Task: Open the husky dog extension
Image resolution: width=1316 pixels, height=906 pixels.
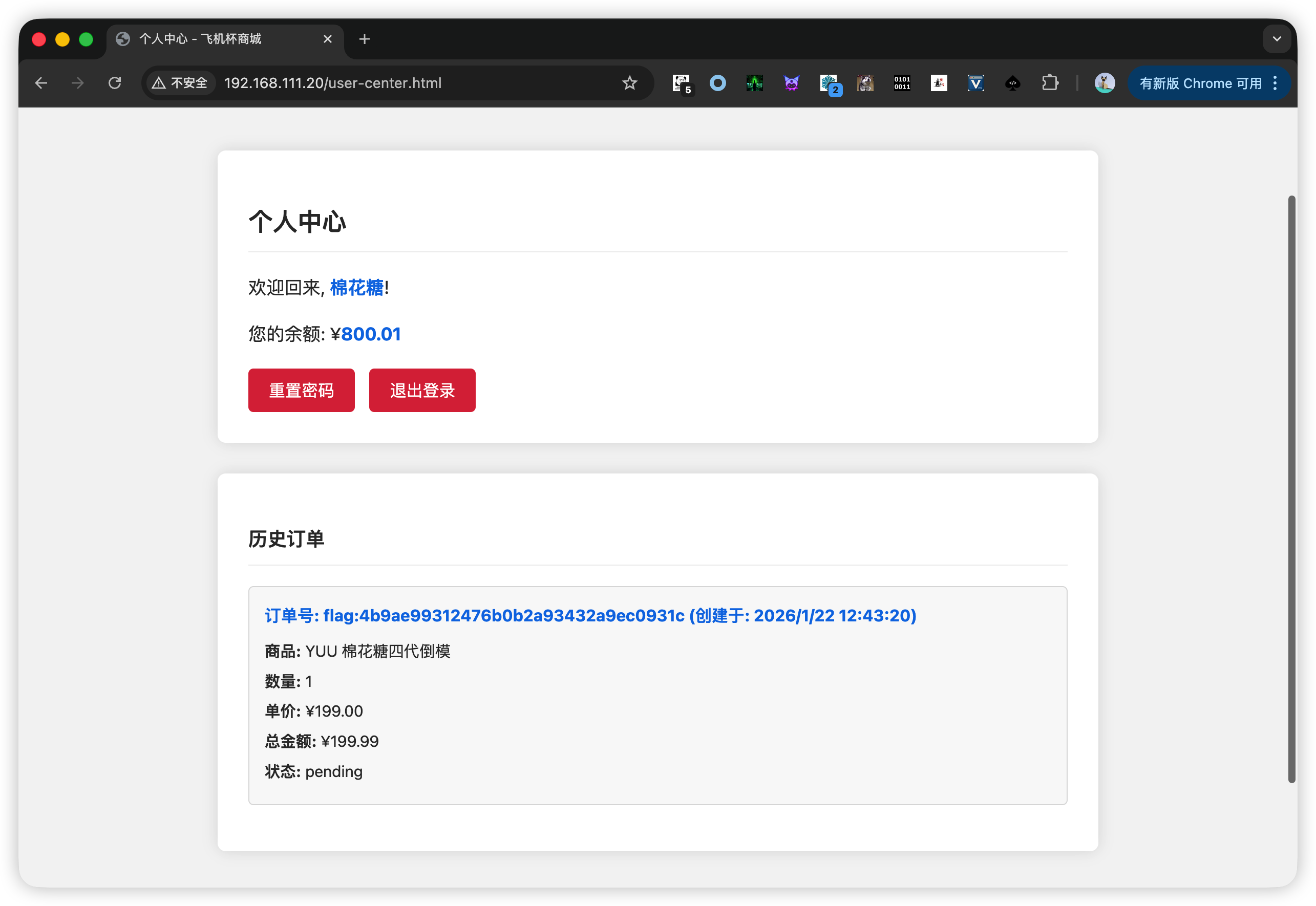Action: click(865, 83)
